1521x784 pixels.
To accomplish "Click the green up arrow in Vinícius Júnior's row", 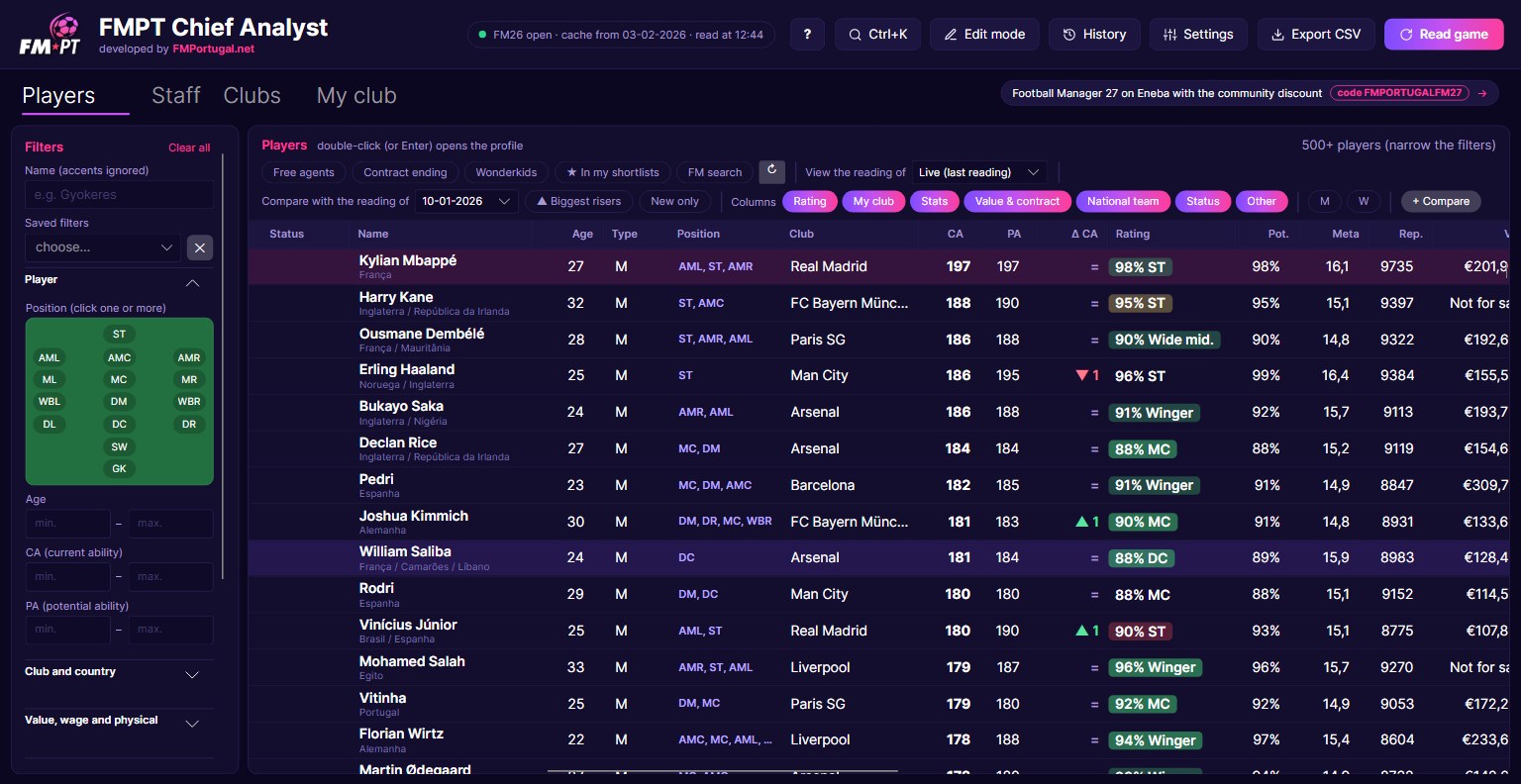I will click(1081, 631).
